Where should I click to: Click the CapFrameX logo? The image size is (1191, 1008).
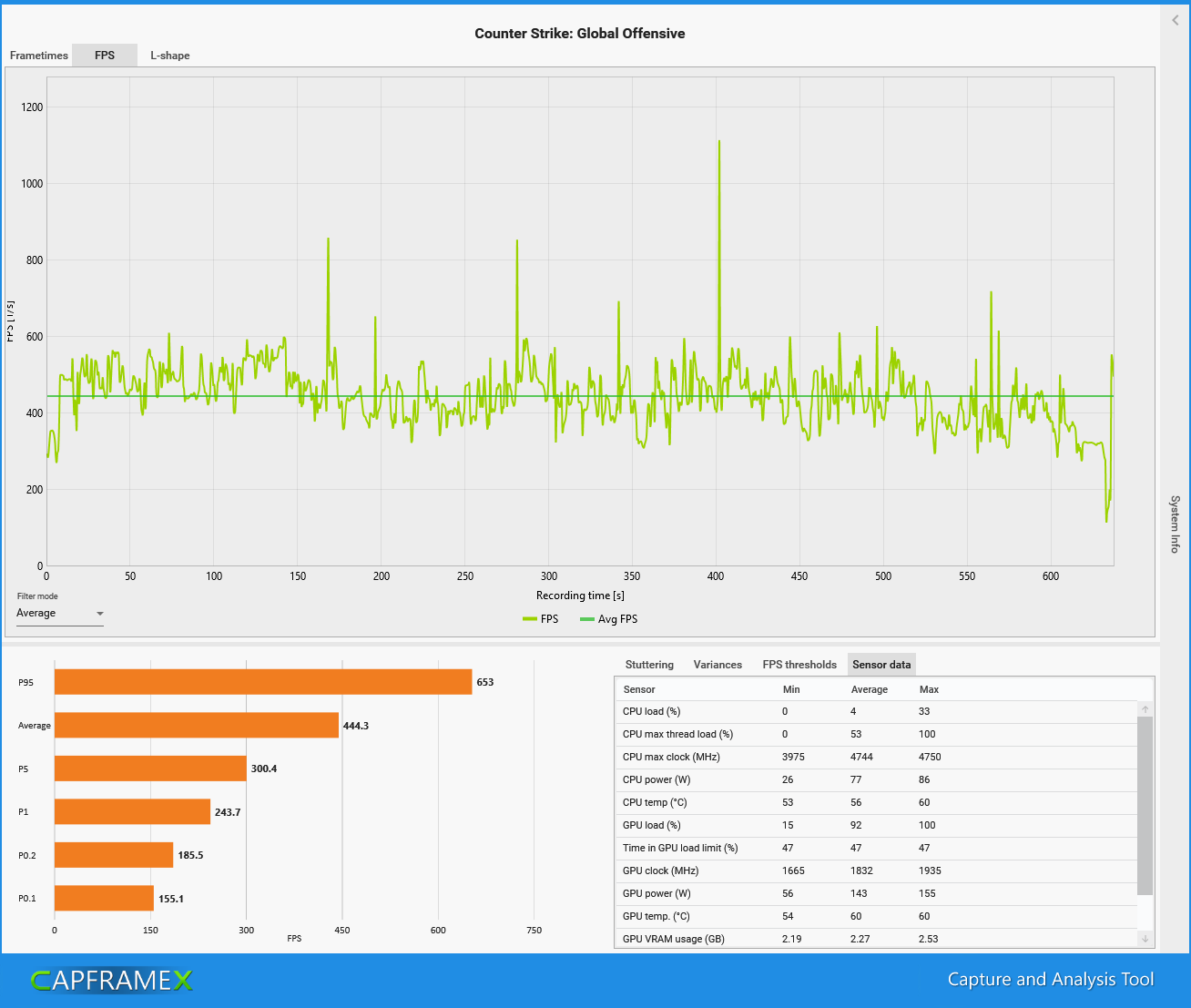tap(111, 980)
